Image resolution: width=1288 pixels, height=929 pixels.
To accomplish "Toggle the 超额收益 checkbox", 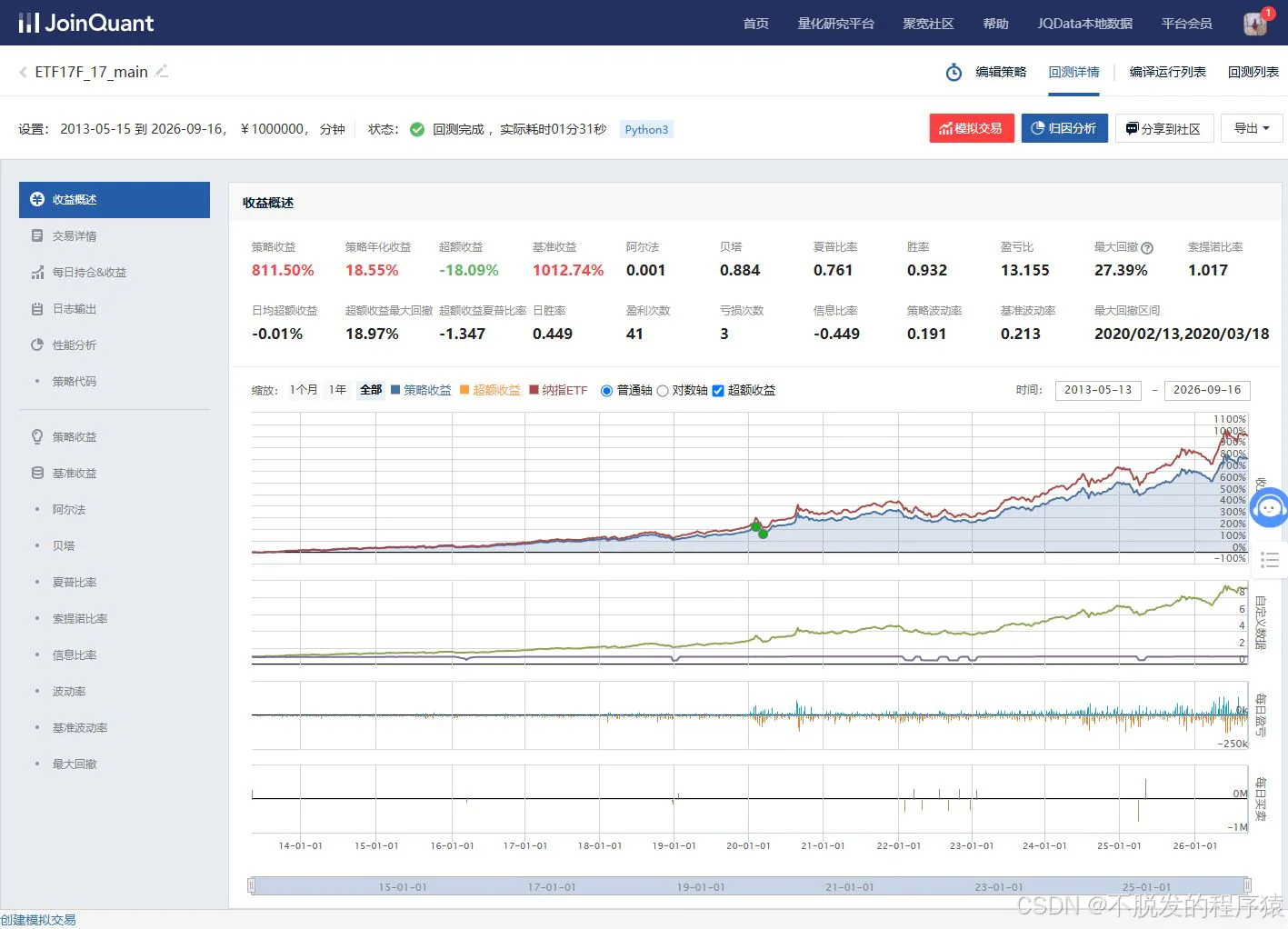I will 718,391.
